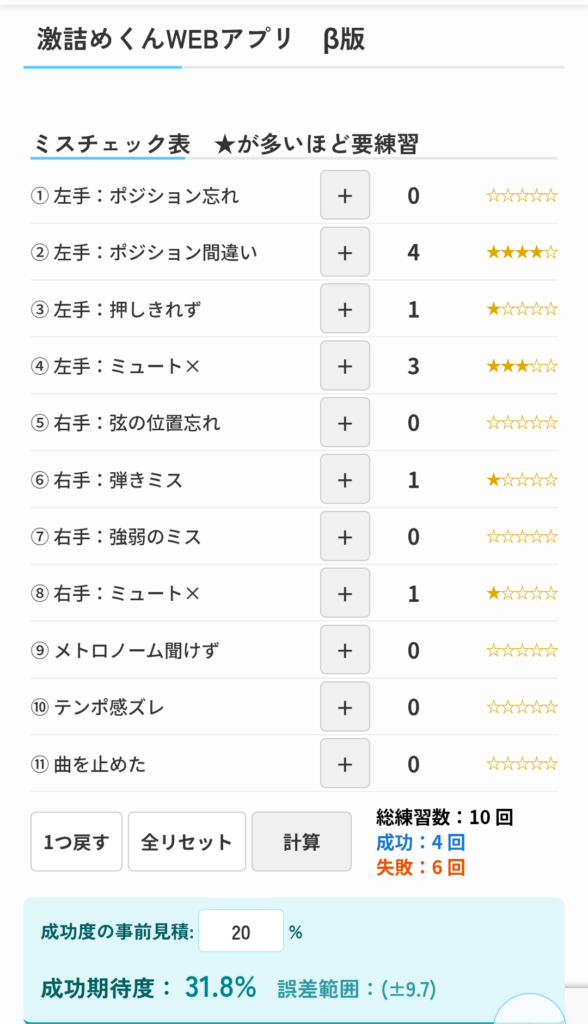
Task: Increment the 左手：ポジション忘れ counter
Action: pos(345,195)
